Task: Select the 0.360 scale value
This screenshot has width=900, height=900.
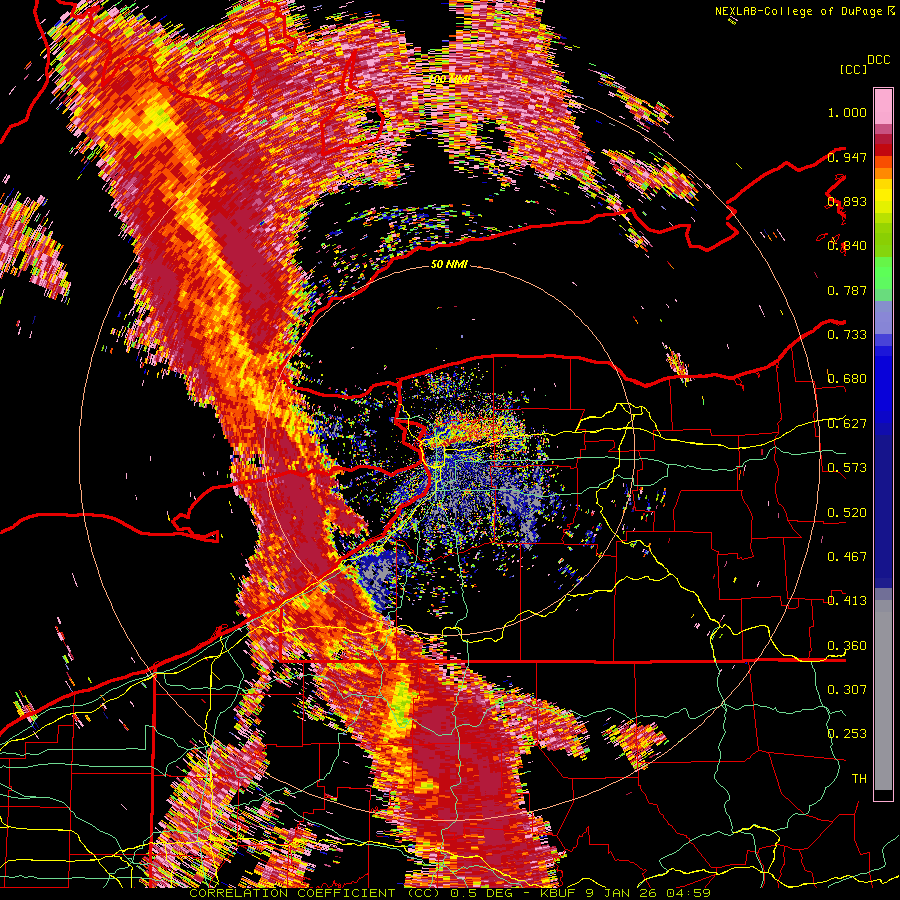Action: click(x=847, y=646)
